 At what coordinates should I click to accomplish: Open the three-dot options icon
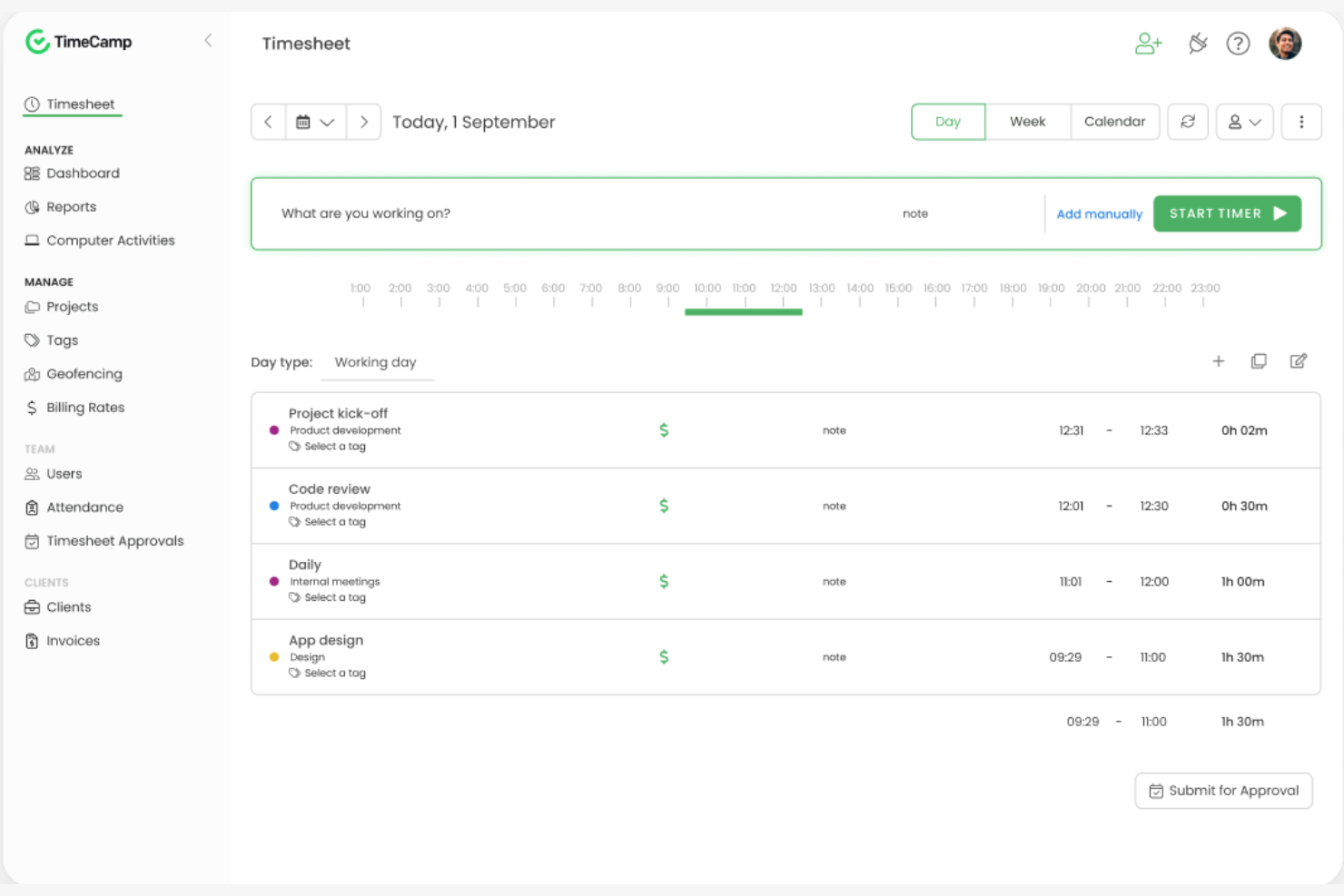tap(1301, 121)
